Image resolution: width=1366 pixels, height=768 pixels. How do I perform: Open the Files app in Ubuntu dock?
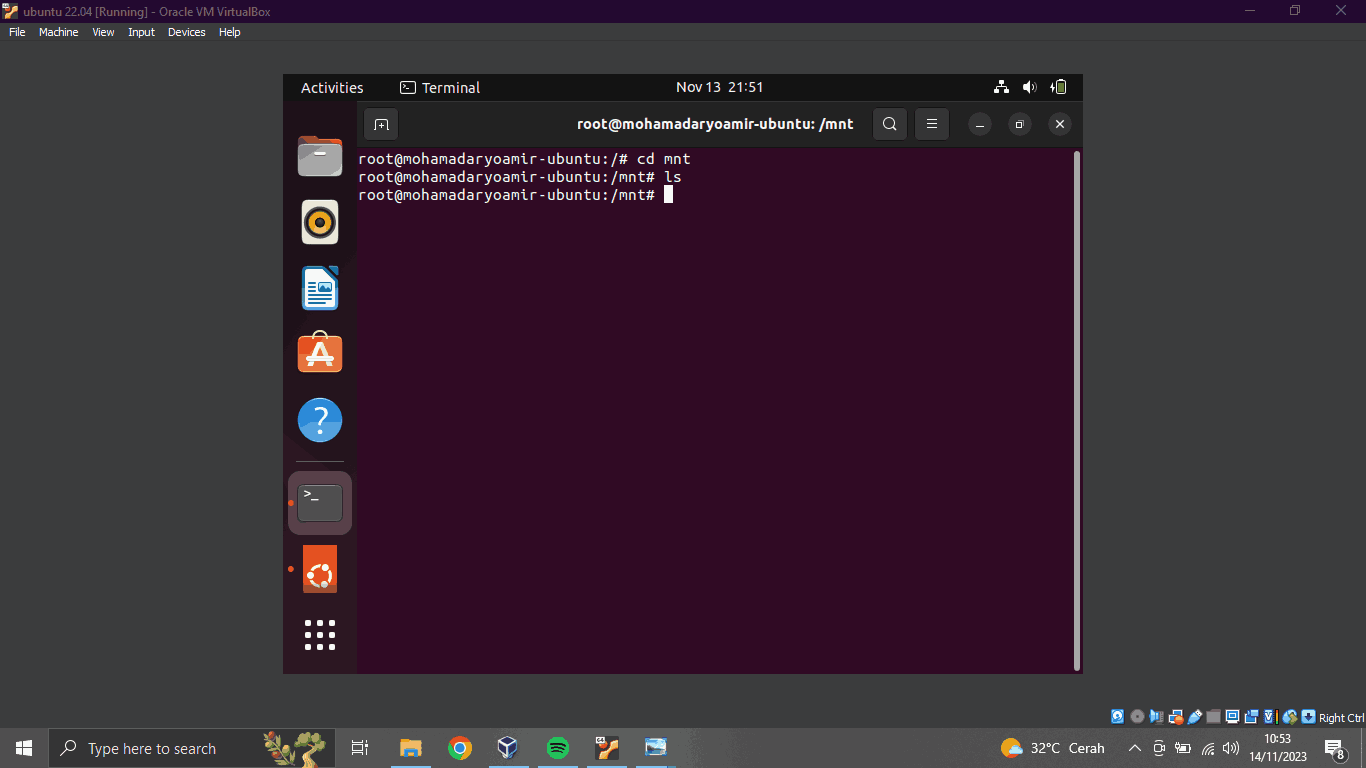click(320, 156)
